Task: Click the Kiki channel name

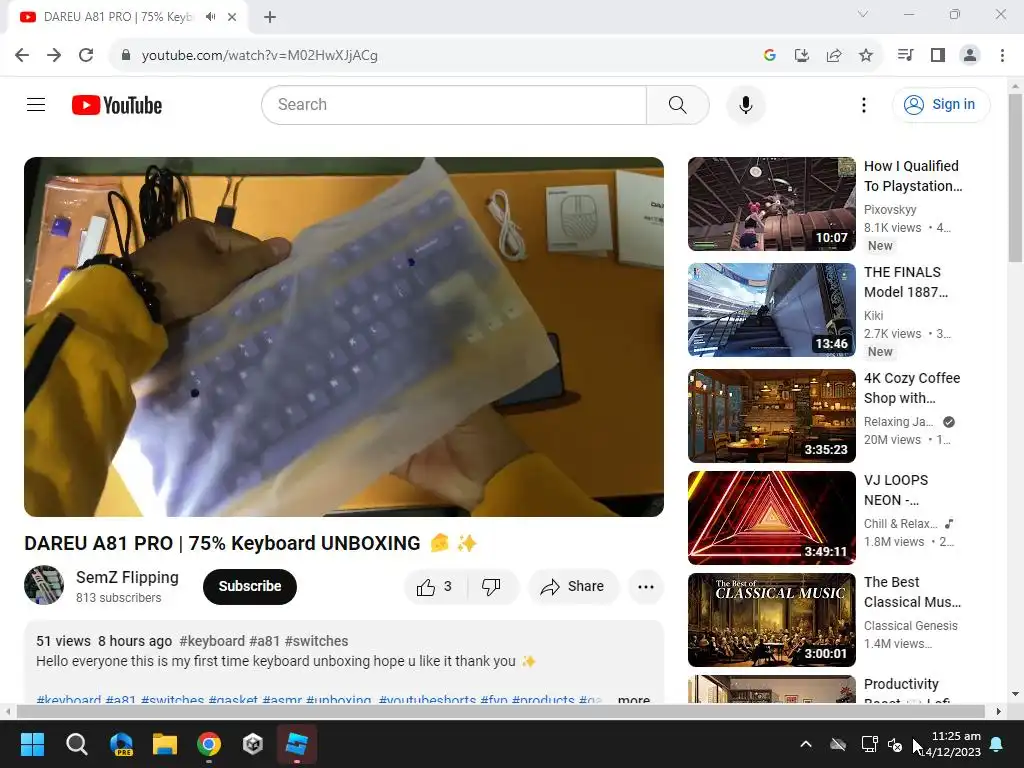Action: [873, 315]
